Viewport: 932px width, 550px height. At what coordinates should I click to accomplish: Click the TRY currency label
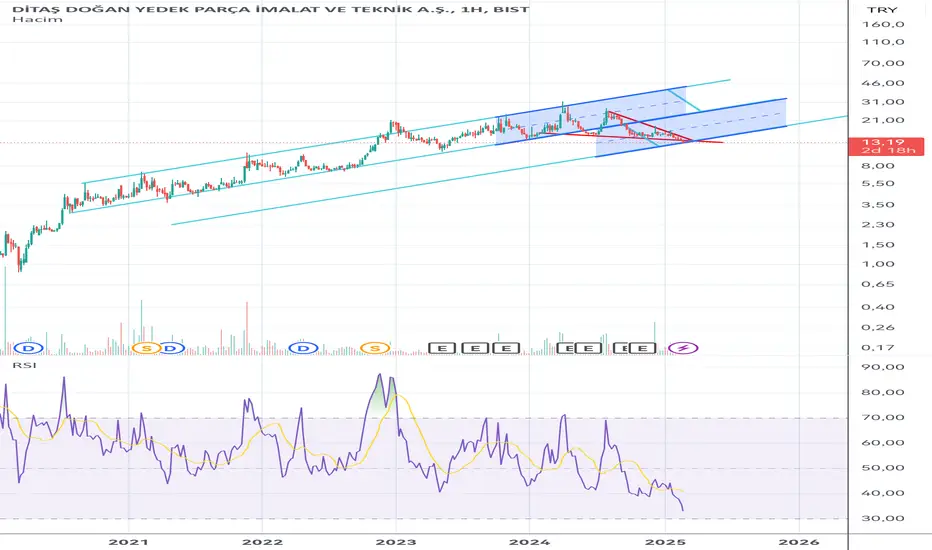click(x=882, y=10)
